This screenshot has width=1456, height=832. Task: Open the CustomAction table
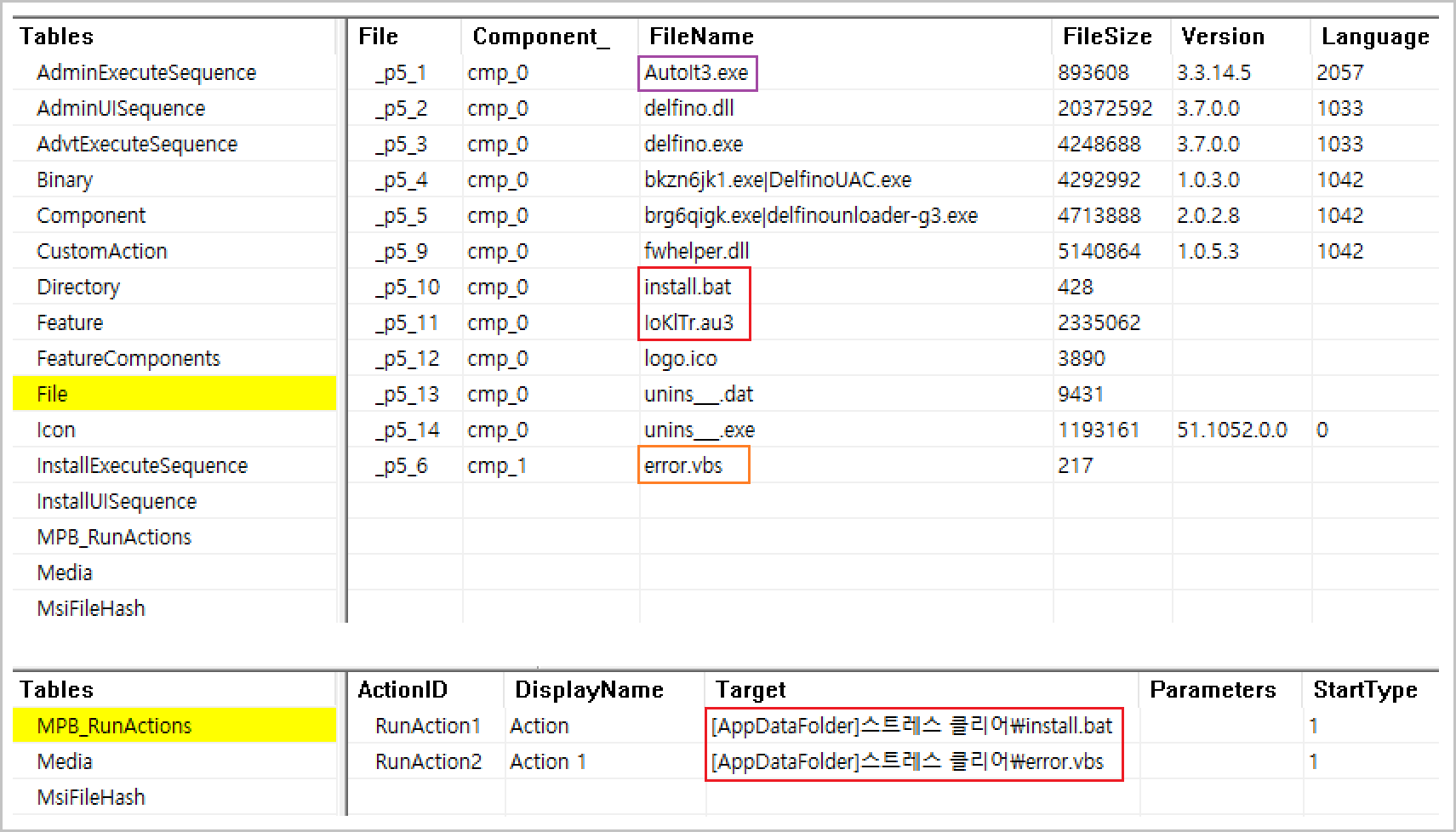(102, 251)
